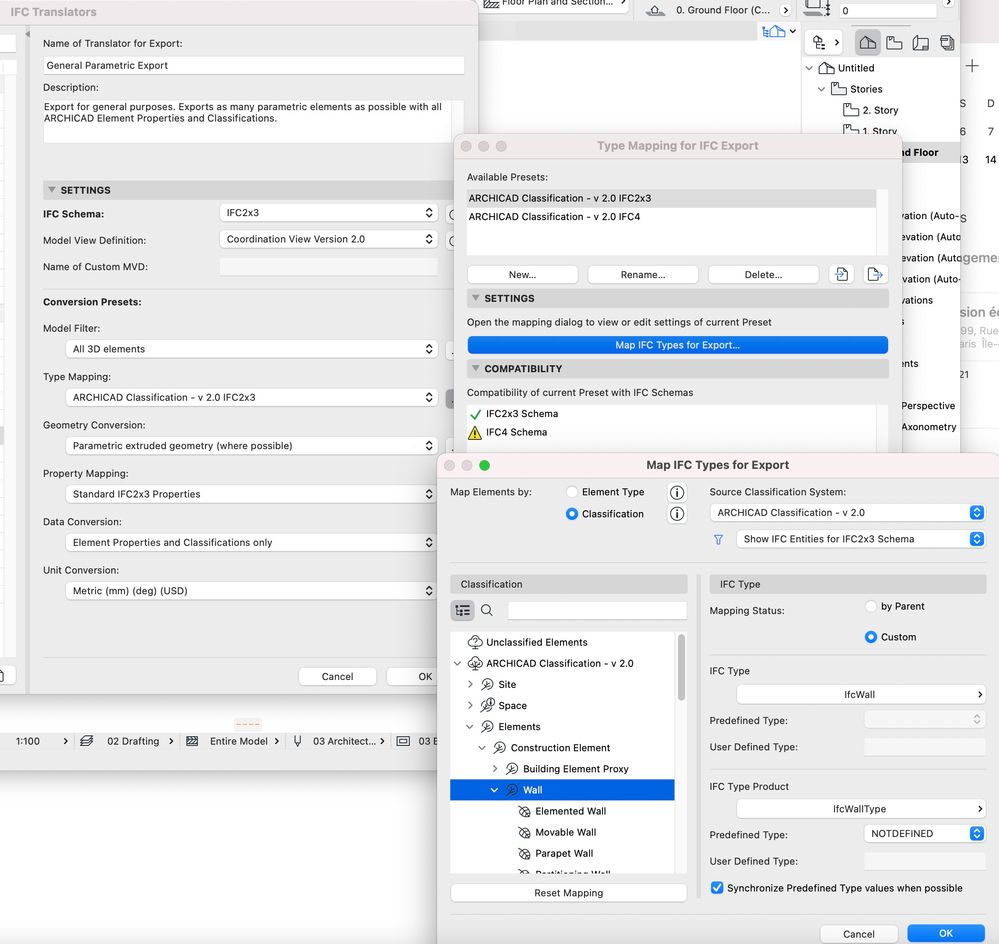Collapse the SETTINGS section in IFC Translators

52,190
